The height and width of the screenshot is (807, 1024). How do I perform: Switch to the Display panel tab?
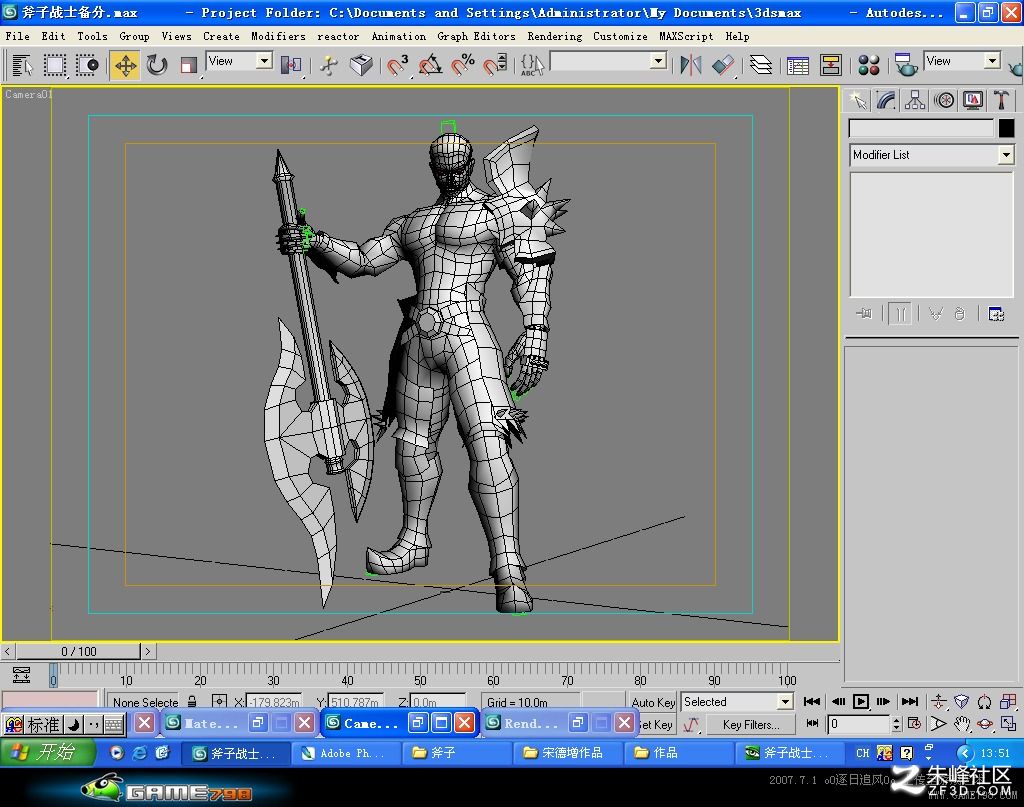tap(972, 101)
